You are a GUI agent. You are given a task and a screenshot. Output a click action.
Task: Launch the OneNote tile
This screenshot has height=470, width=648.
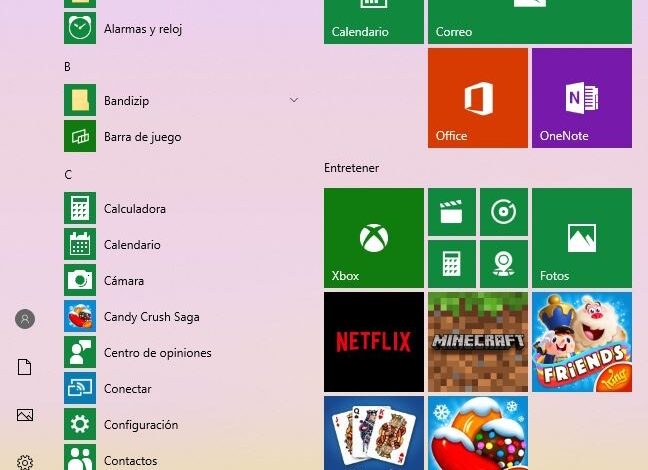(582, 98)
